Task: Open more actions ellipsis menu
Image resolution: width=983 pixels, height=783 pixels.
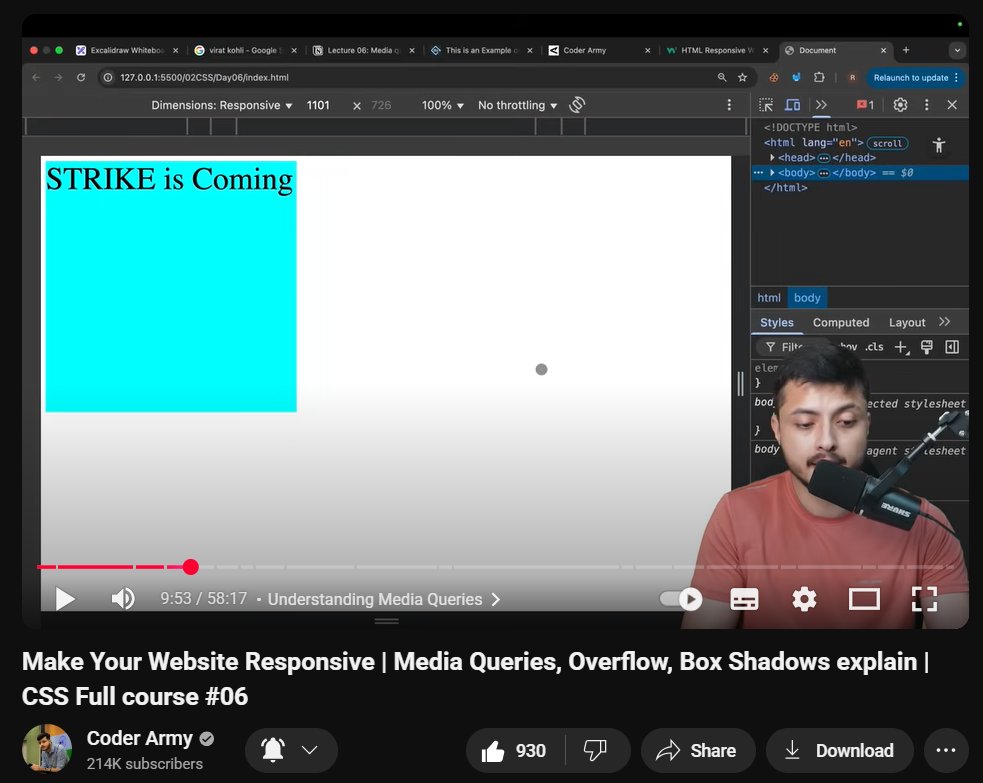Action: pyautogui.click(x=945, y=750)
